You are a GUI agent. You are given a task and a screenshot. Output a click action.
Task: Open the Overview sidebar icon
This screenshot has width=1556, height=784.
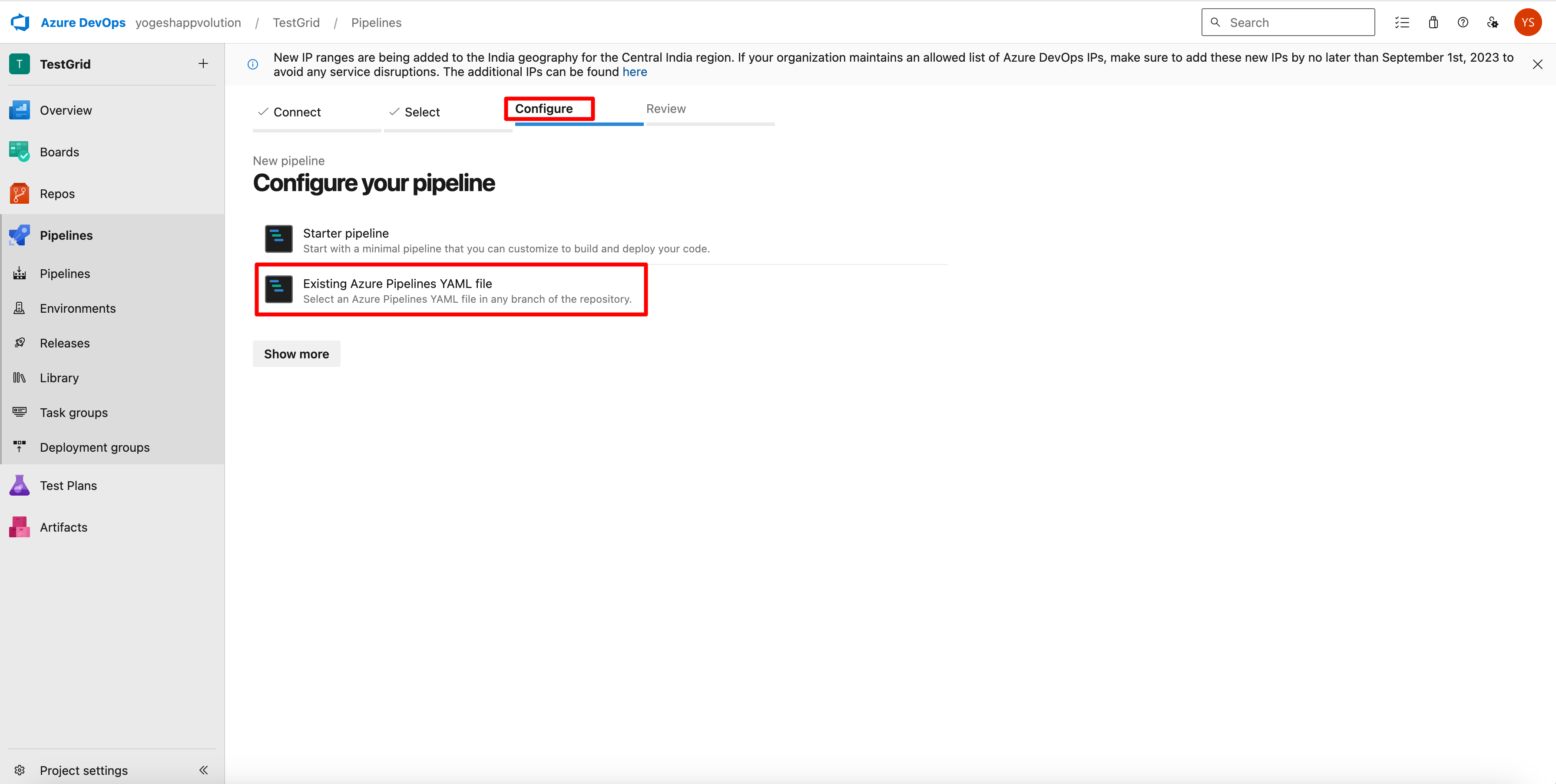[19, 110]
